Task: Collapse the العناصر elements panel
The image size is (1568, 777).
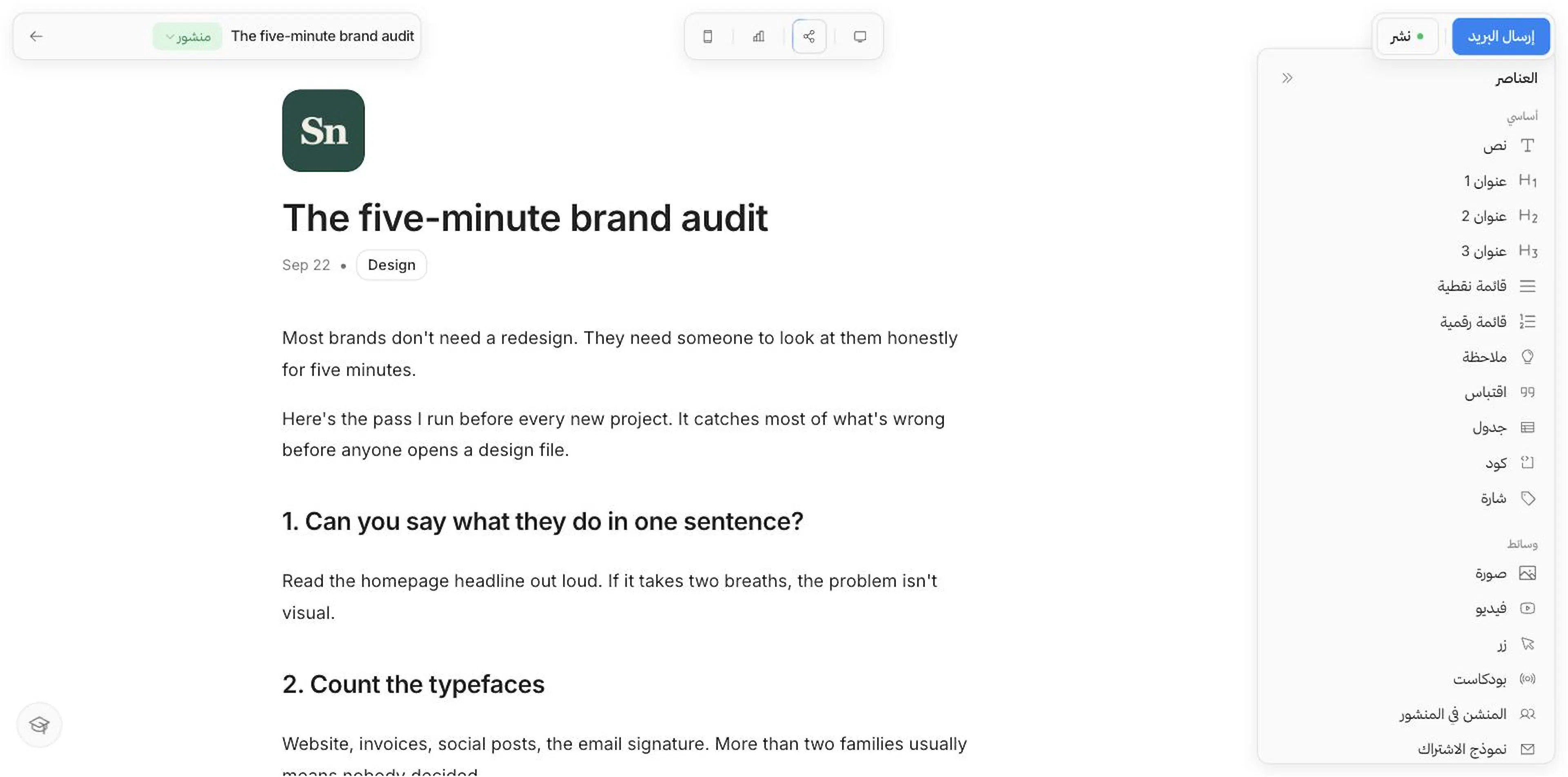Action: coord(1287,78)
